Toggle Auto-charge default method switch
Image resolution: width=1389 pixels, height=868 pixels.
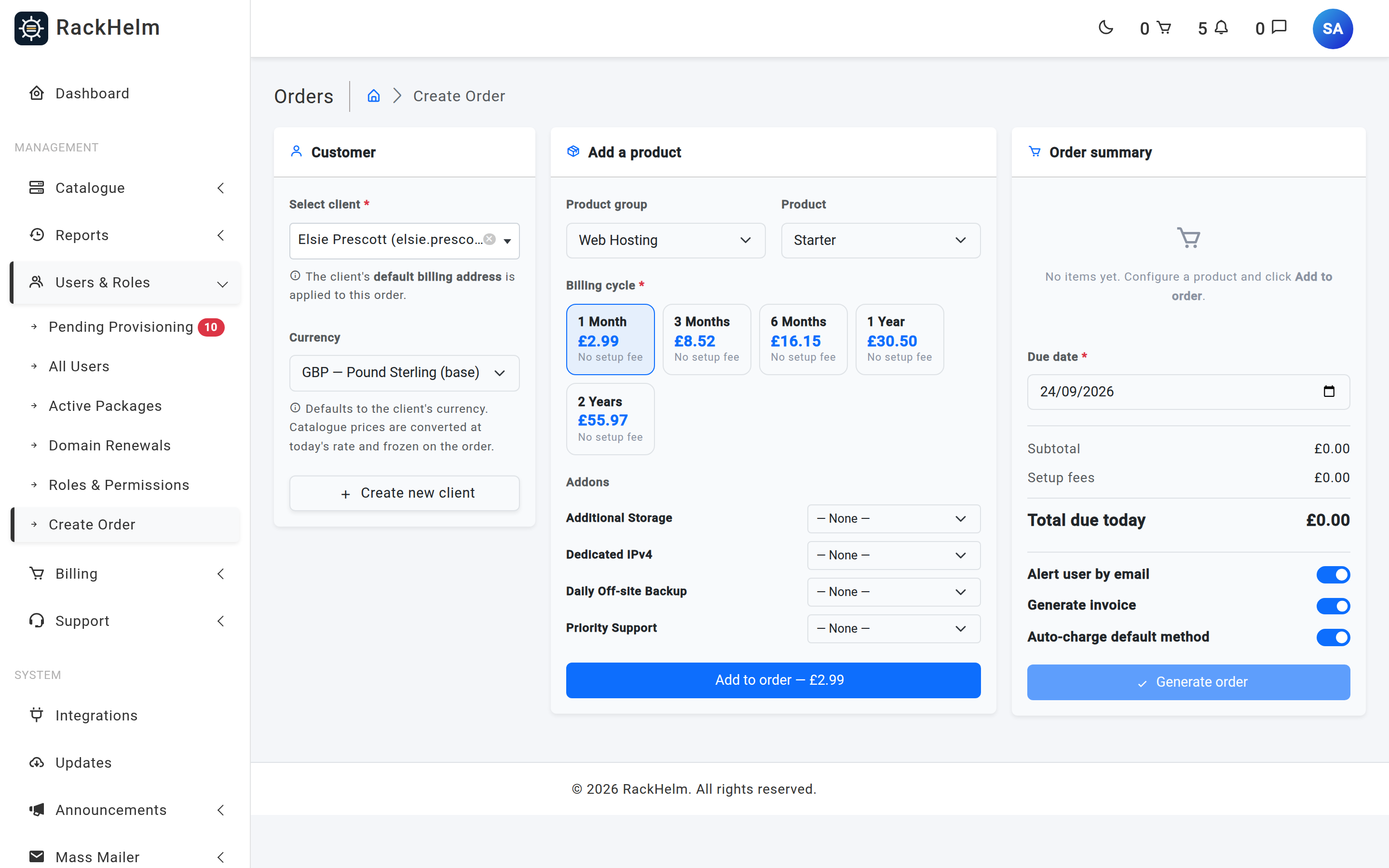click(x=1333, y=637)
